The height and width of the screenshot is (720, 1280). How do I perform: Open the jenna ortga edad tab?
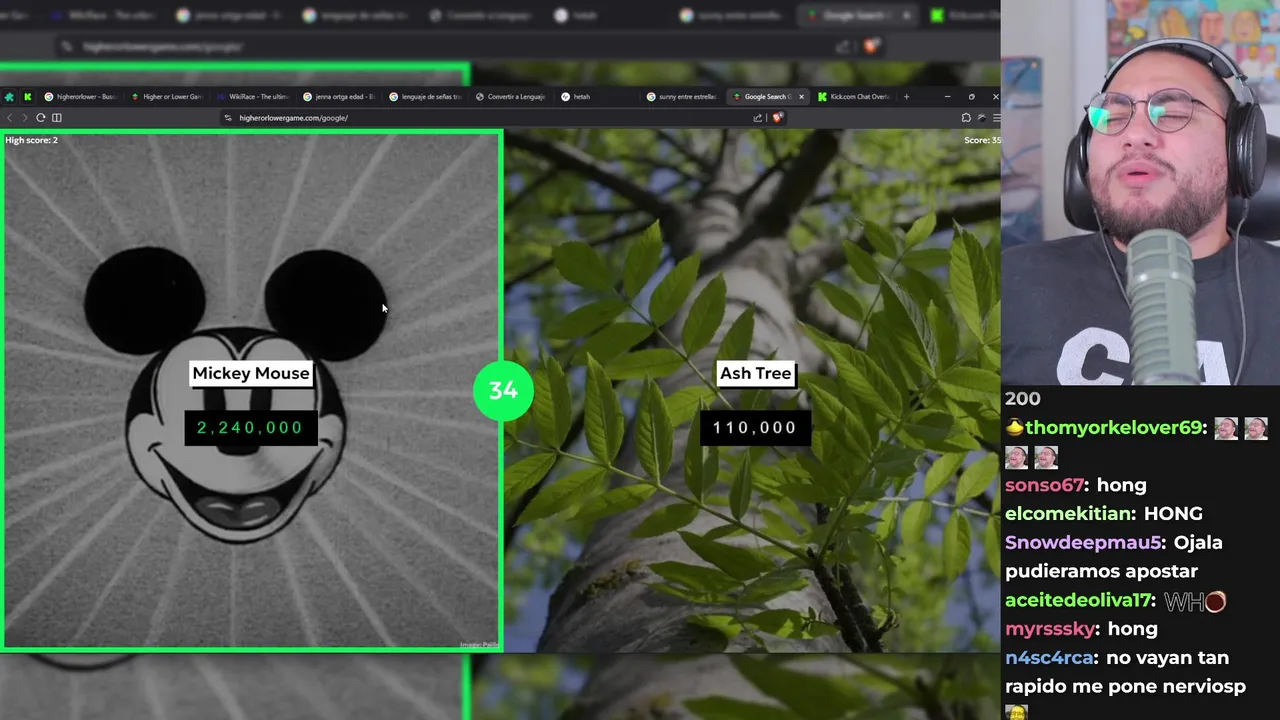pos(339,97)
